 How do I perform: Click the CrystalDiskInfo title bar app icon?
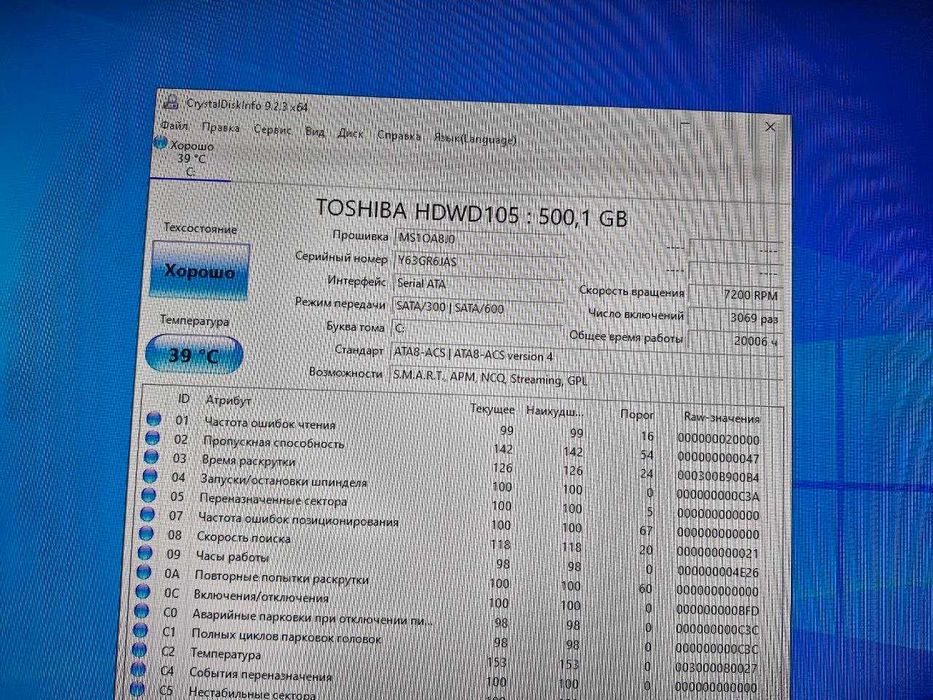point(171,101)
